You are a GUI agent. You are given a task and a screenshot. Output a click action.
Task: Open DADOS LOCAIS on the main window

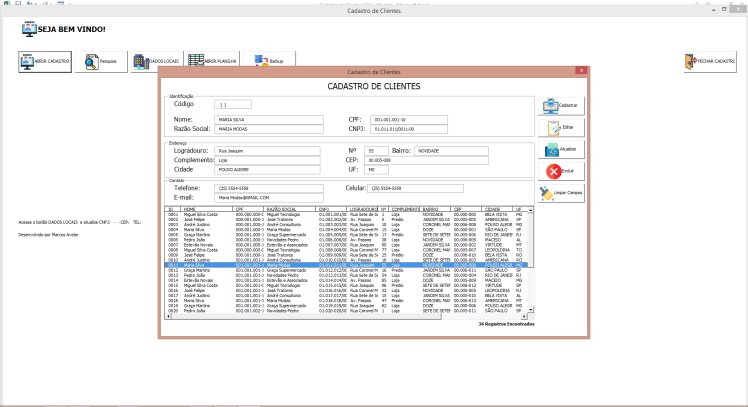click(157, 62)
